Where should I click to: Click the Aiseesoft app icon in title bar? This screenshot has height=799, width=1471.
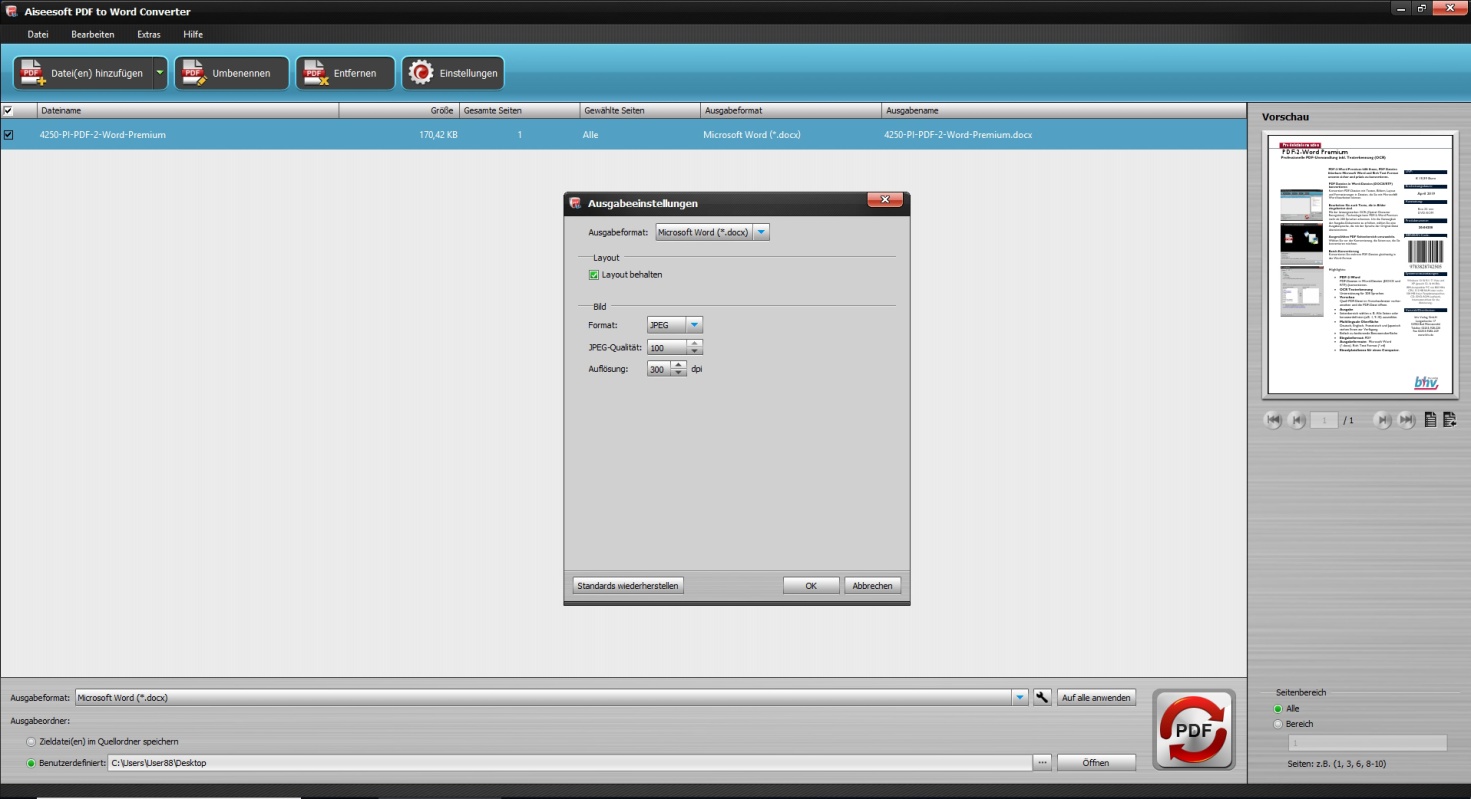point(11,11)
